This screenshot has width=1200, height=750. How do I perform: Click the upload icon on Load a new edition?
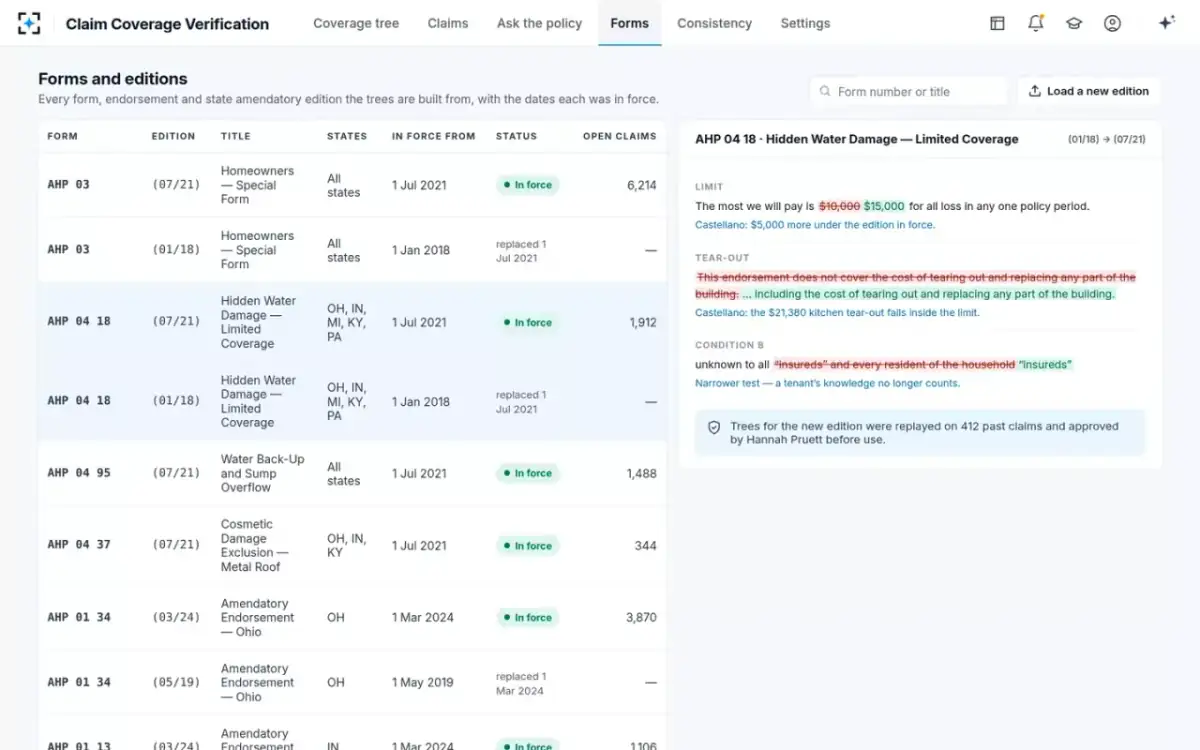pyautogui.click(x=1035, y=91)
